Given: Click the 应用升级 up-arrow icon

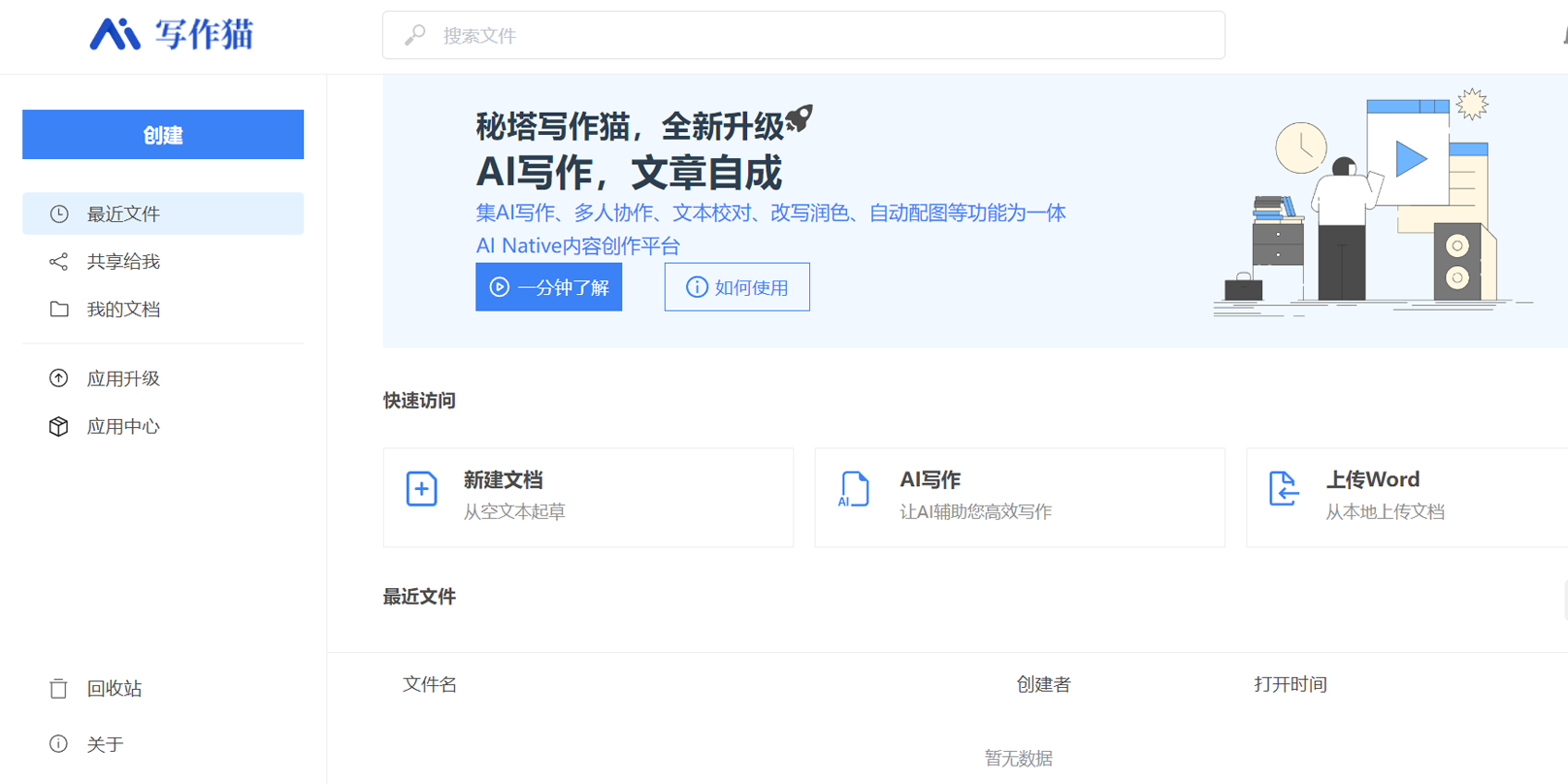Looking at the screenshot, I should pyautogui.click(x=59, y=378).
